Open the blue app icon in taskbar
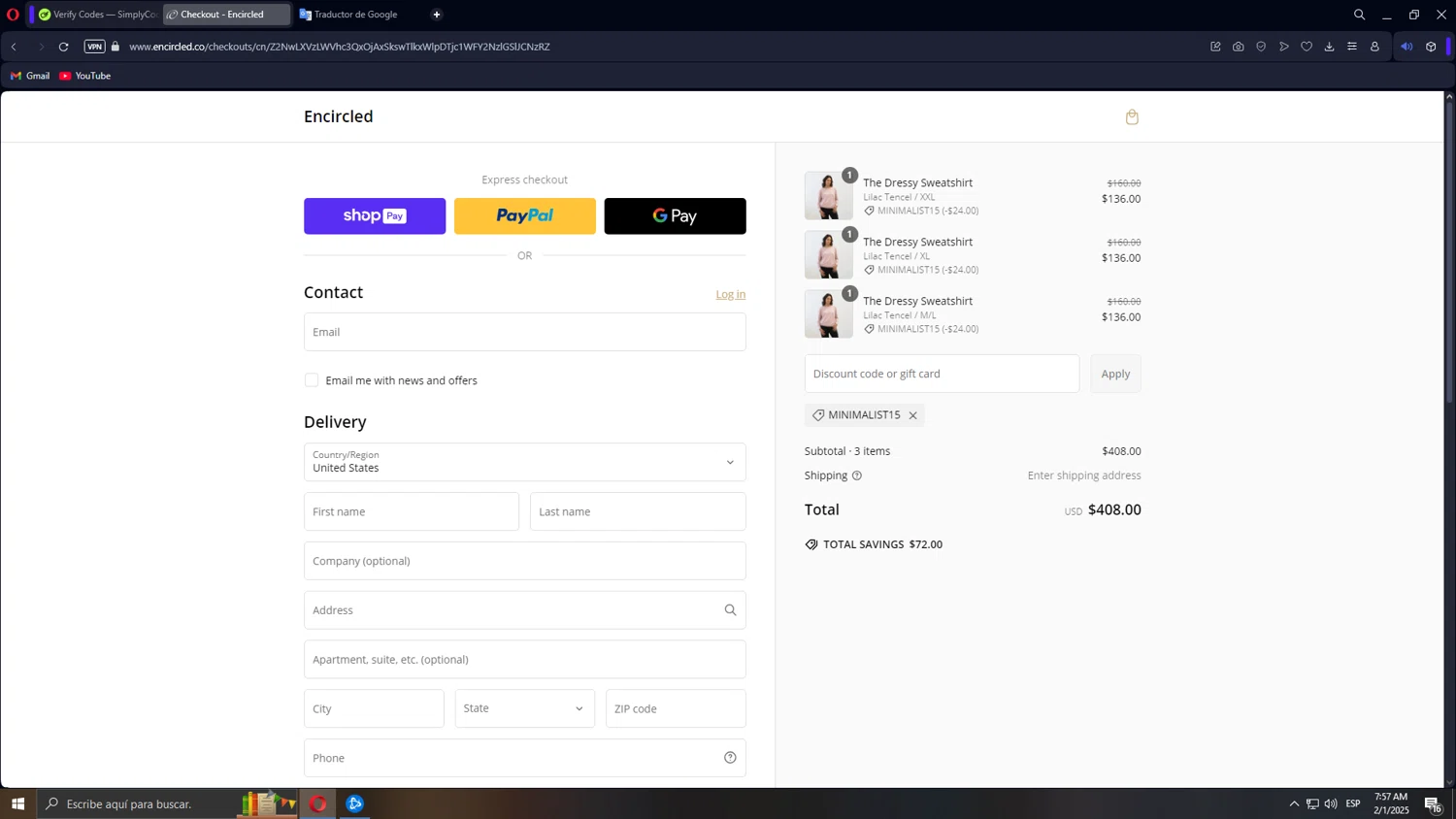This screenshot has width=1456, height=819. pyautogui.click(x=355, y=803)
